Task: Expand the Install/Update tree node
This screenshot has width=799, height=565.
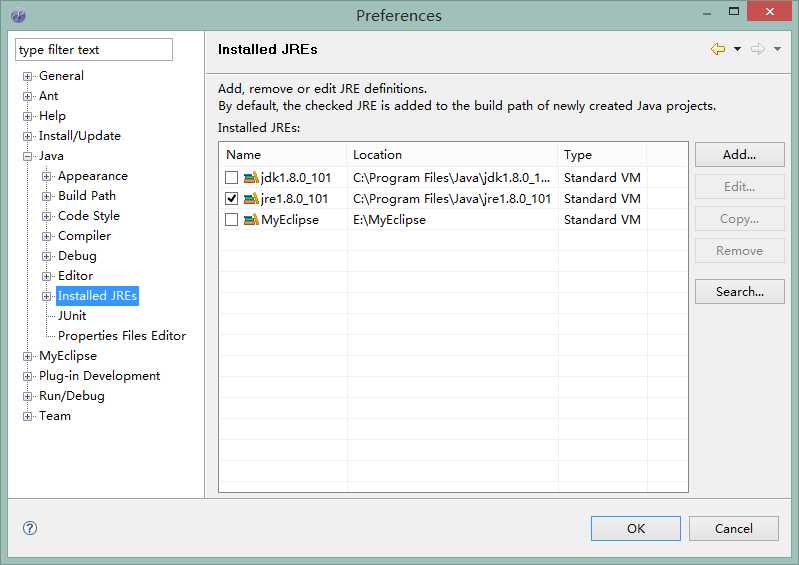Action: tap(28, 137)
